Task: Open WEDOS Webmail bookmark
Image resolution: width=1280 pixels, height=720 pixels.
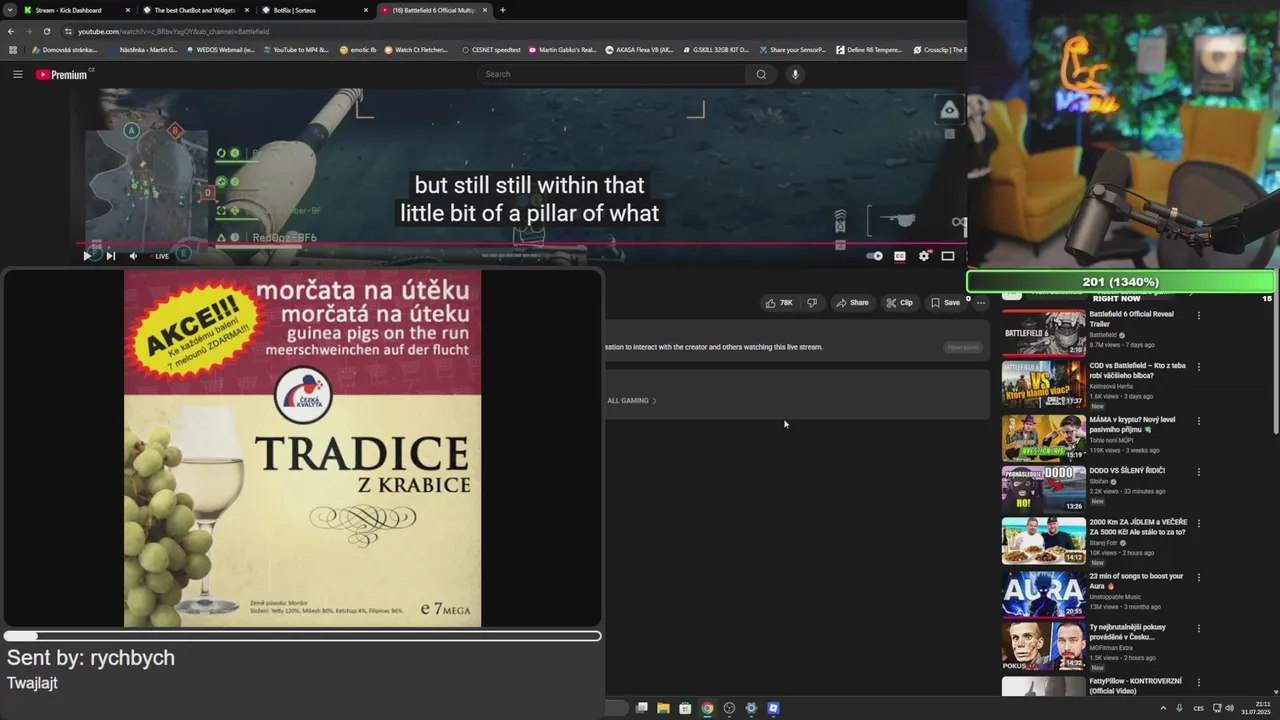Action: click(220, 50)
